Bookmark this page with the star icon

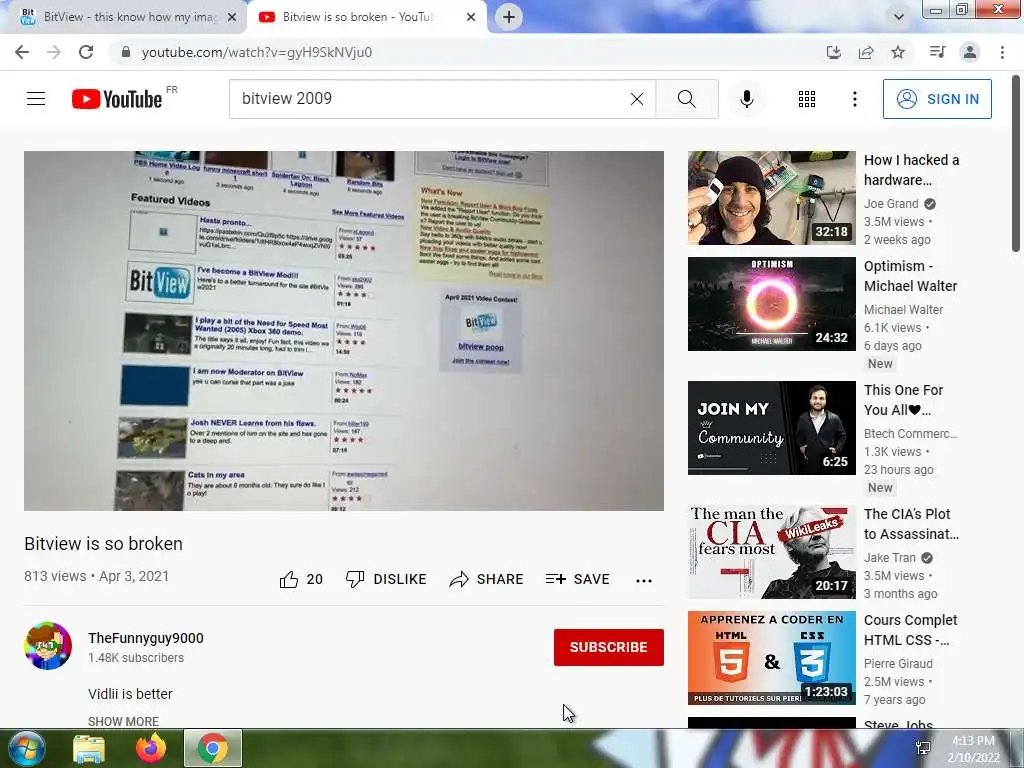pos(898,52)
